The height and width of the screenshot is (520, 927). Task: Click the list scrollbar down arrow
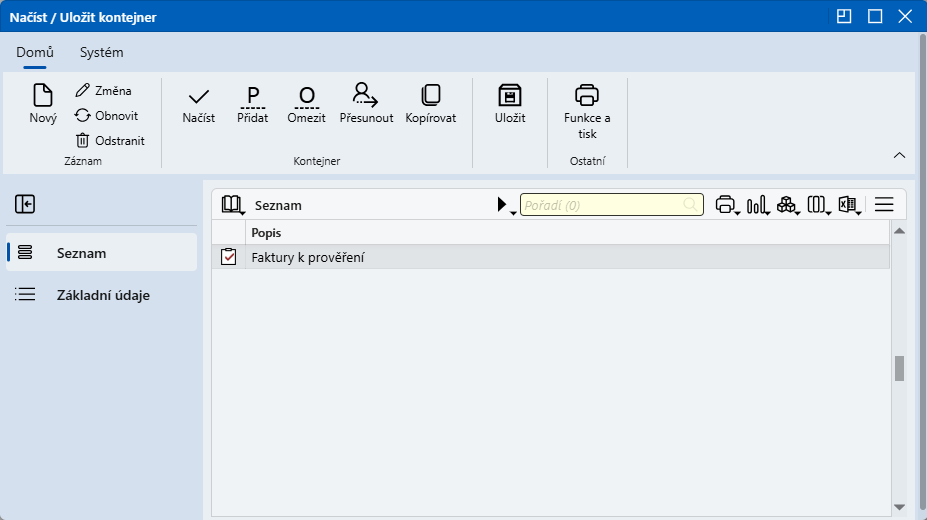point(899,507)
